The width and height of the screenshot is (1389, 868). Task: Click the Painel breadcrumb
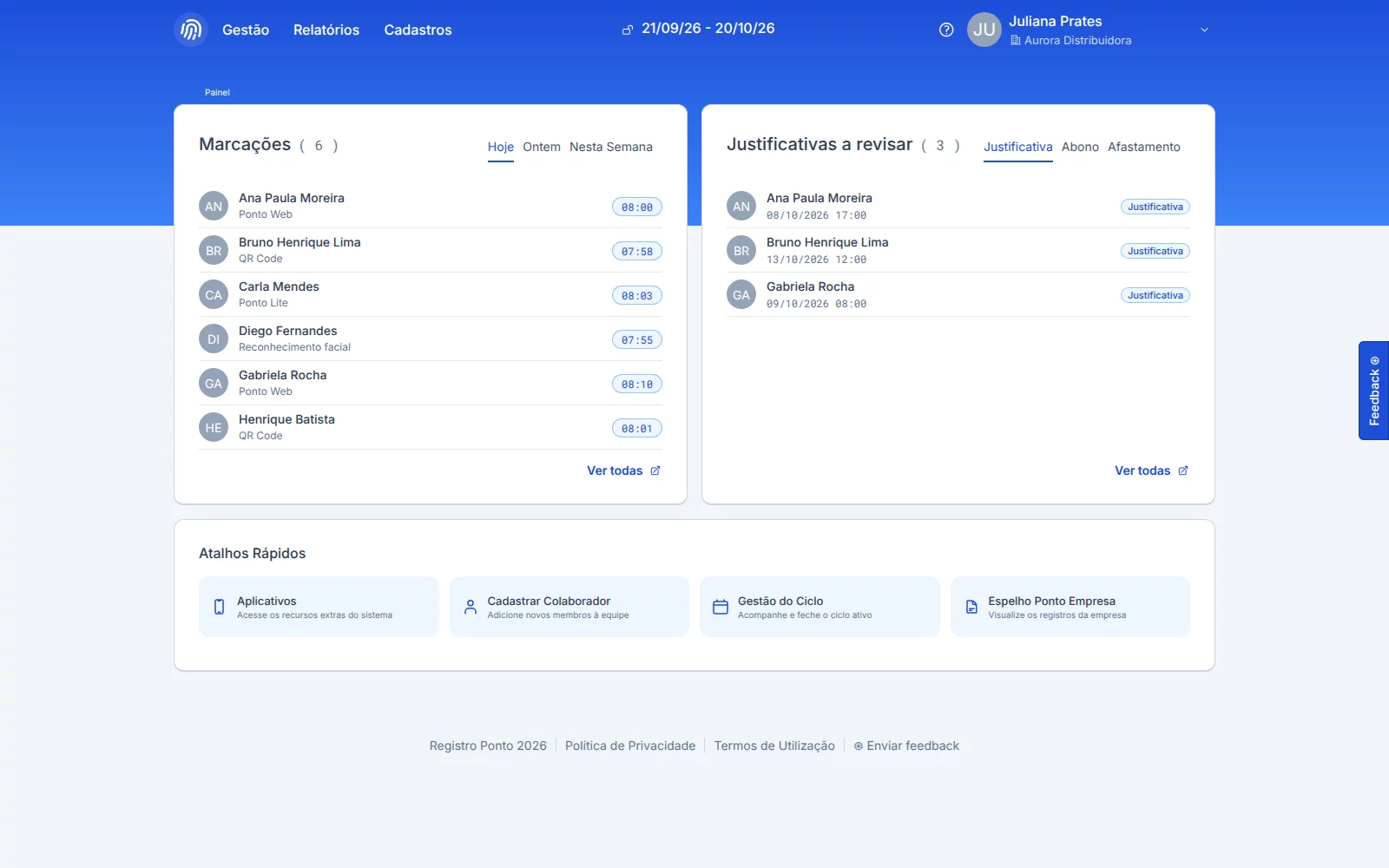[x=217, y=92]
